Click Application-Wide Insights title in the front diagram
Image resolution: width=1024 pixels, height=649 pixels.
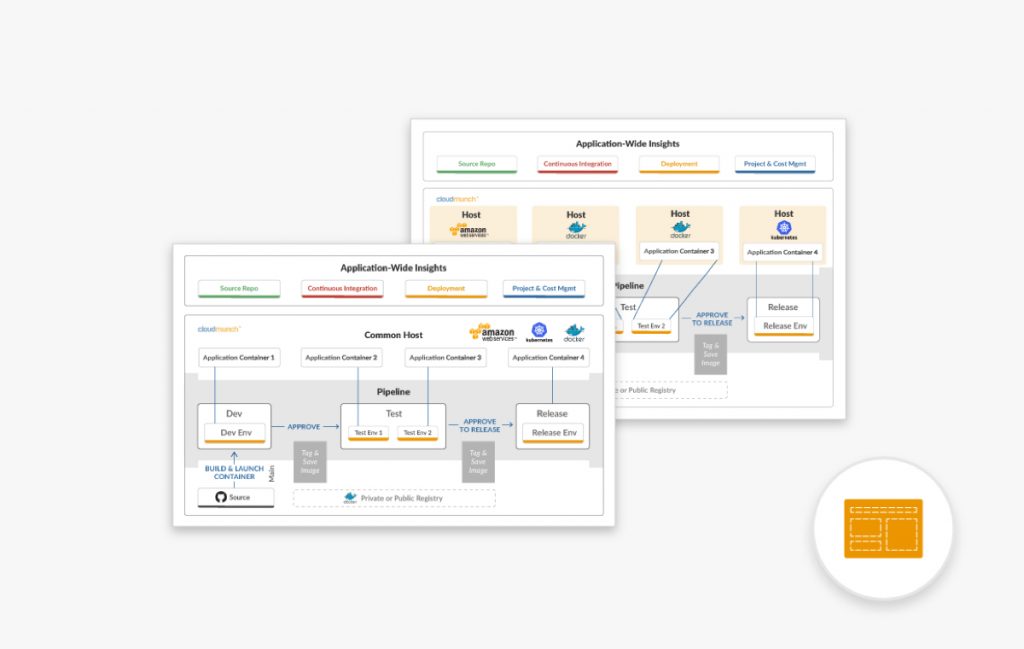coord(393,268)
